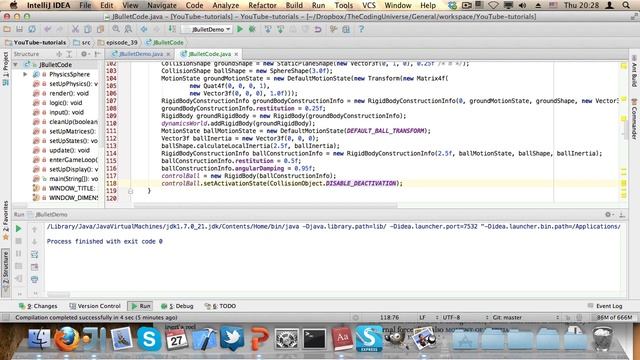Toggle soft-wrap icon in the Run panel
640x360 pixels.
[34, 254]
